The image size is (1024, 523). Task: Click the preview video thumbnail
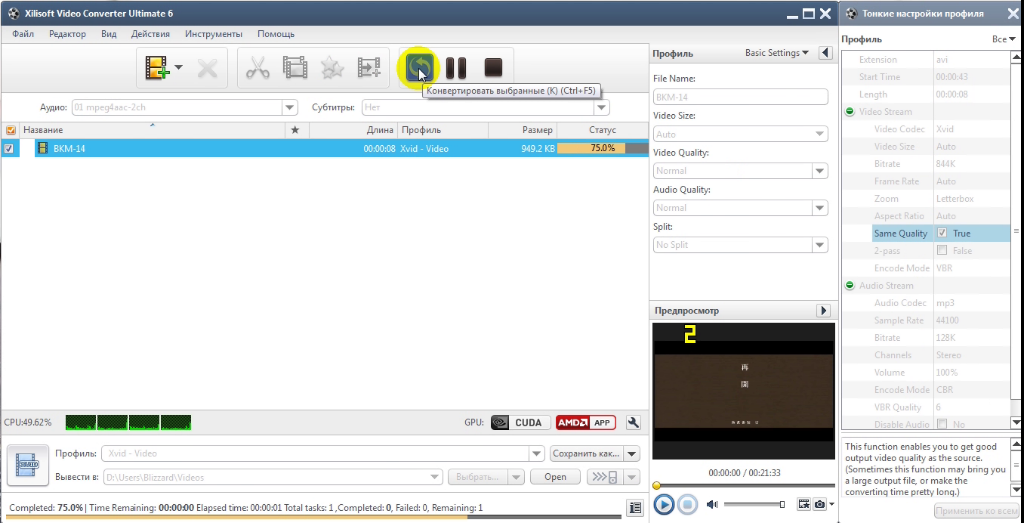pyautogui.click(x=743, y=390)
